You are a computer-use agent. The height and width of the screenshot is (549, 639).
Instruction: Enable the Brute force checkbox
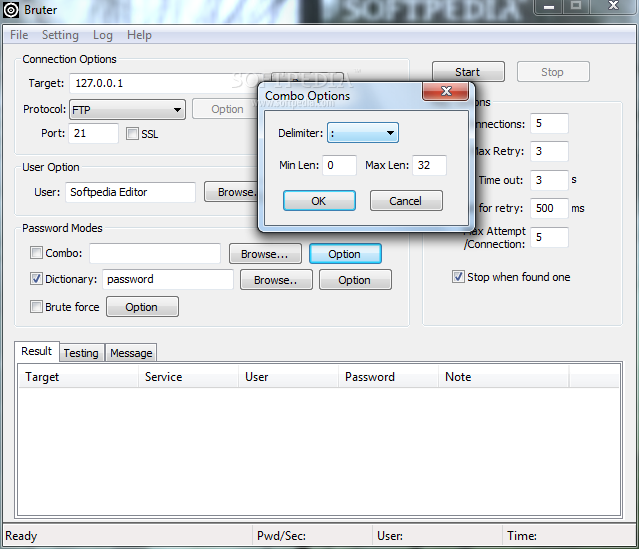coord(36,306)
